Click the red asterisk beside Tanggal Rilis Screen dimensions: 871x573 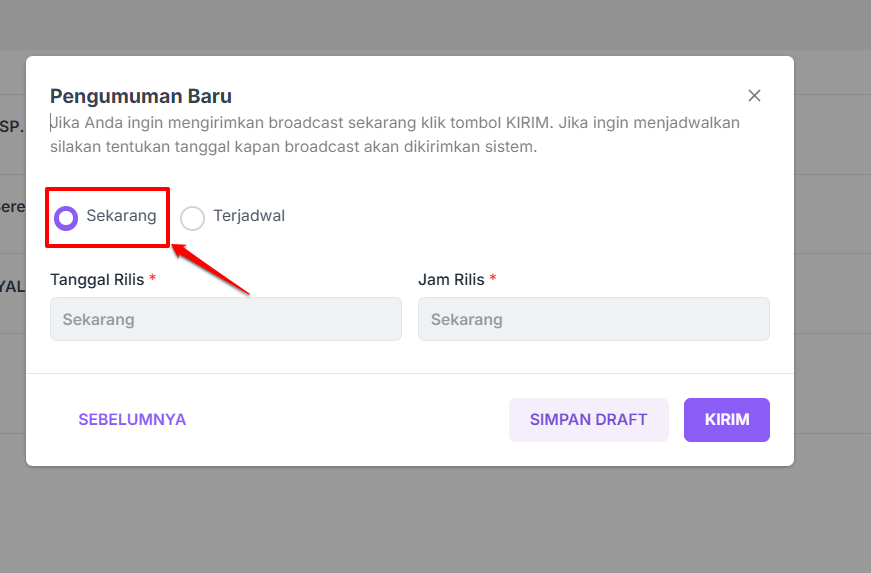[x=153, y=279]
